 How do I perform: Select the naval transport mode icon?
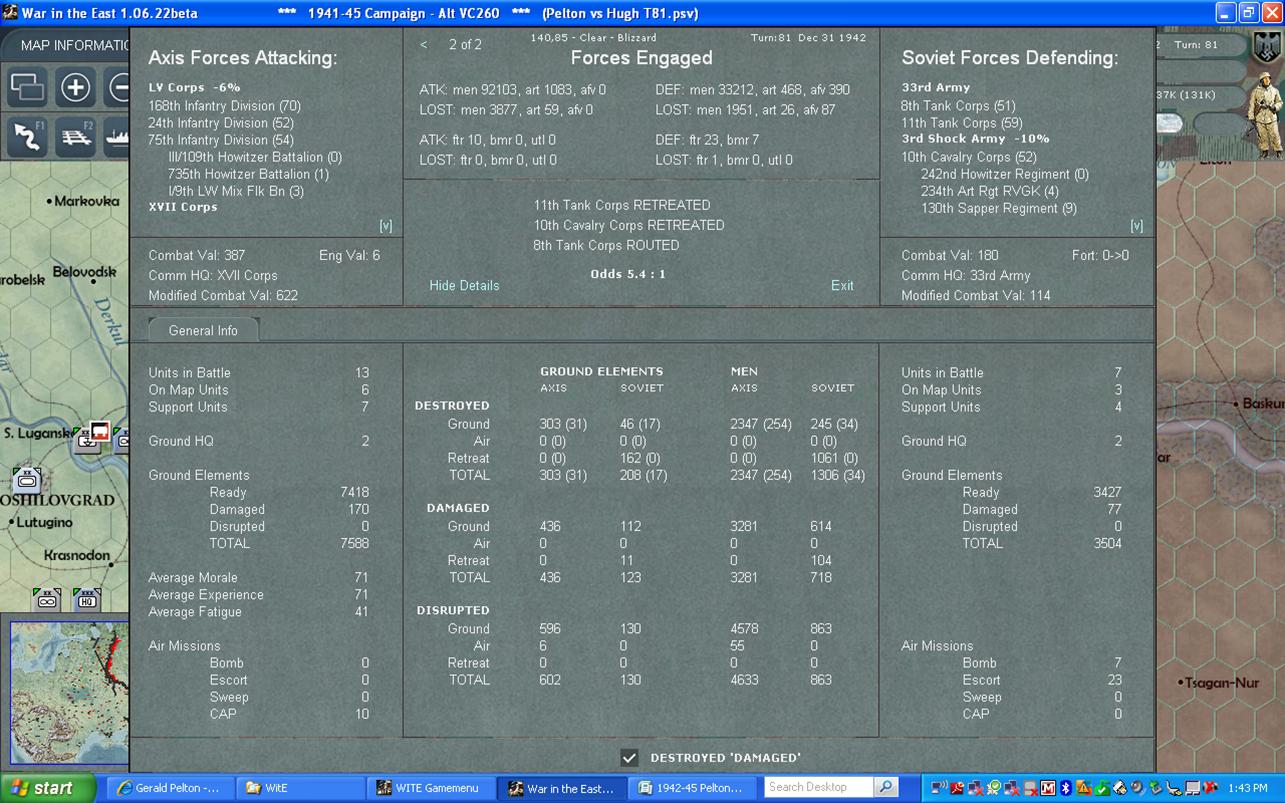click(x=118, y=138)
